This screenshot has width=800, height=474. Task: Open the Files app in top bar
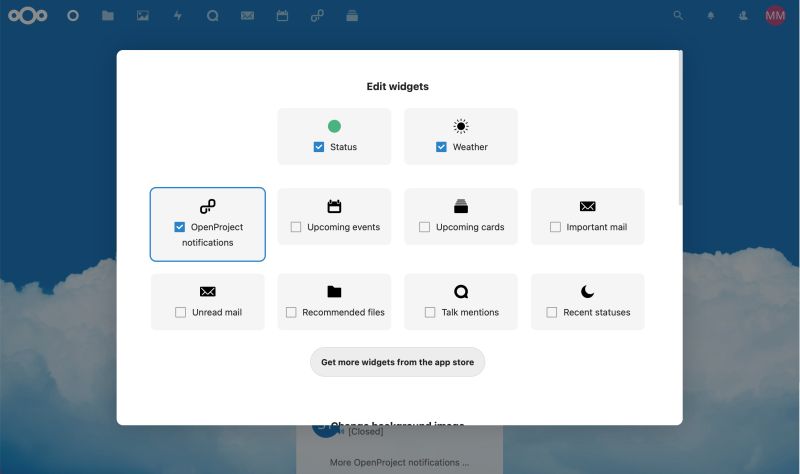click(x=108, y=16)
